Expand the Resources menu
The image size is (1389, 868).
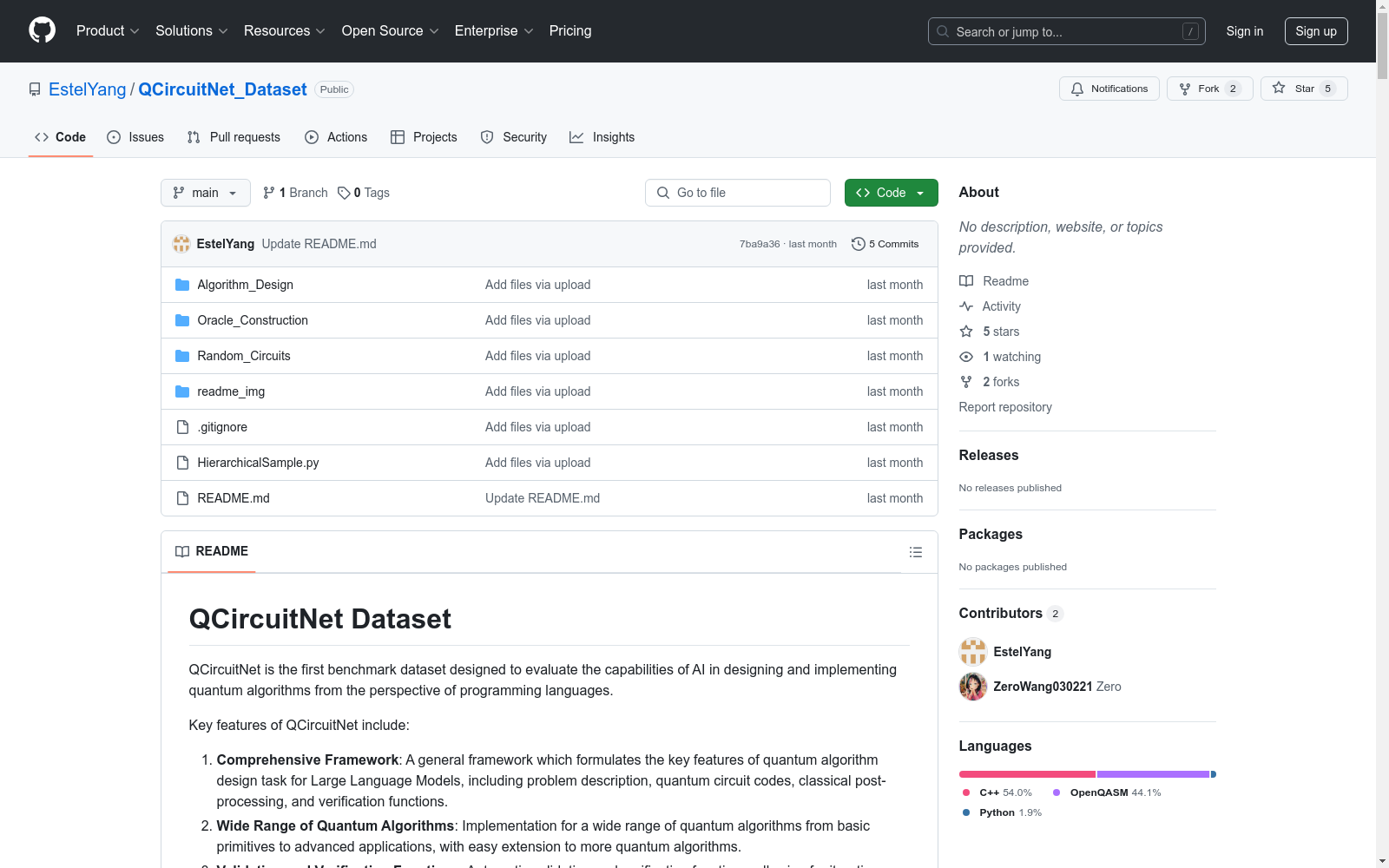click(x=285, y=31)
